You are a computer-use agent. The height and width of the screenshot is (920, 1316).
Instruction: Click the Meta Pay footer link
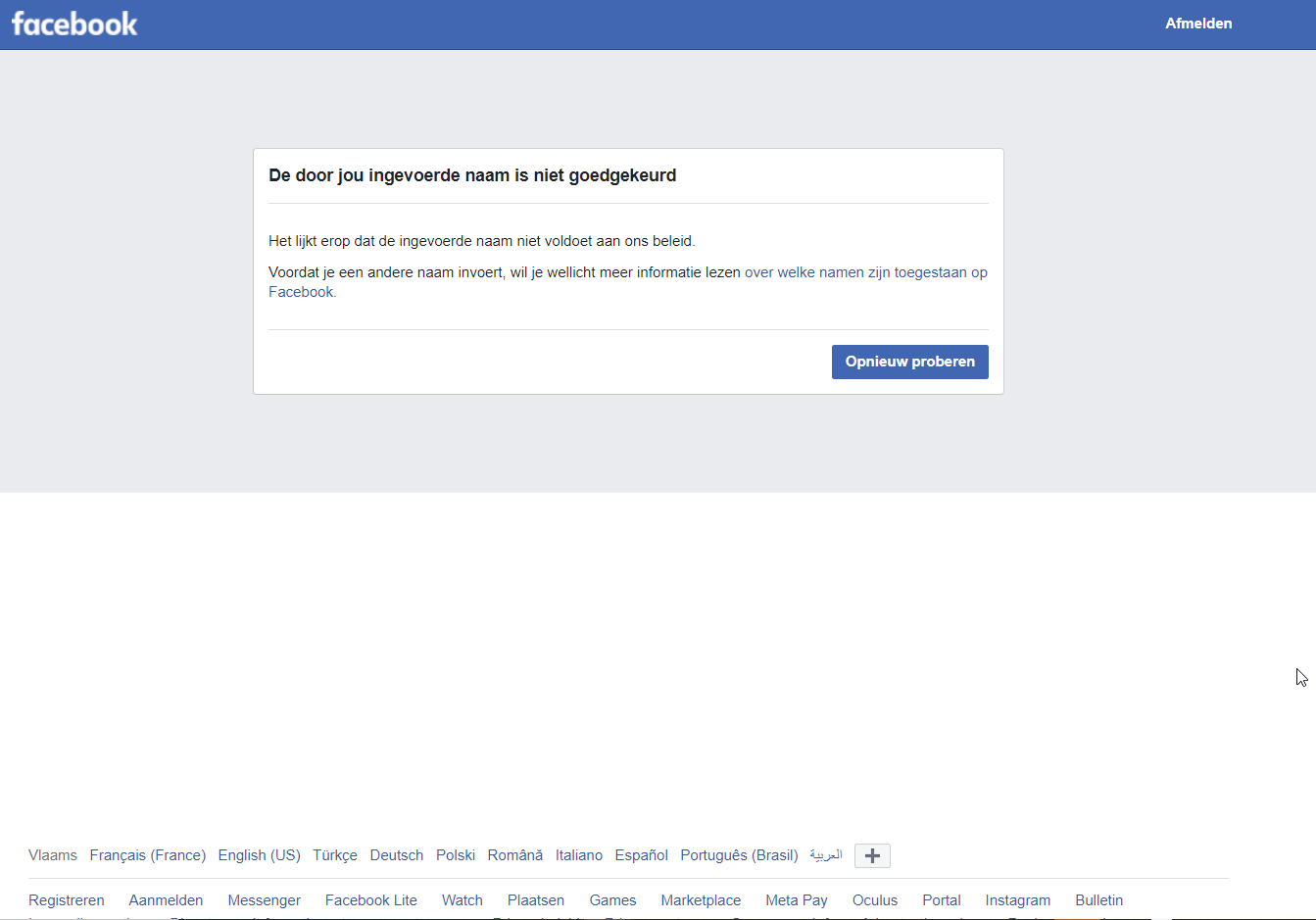(x=796, y=900)
